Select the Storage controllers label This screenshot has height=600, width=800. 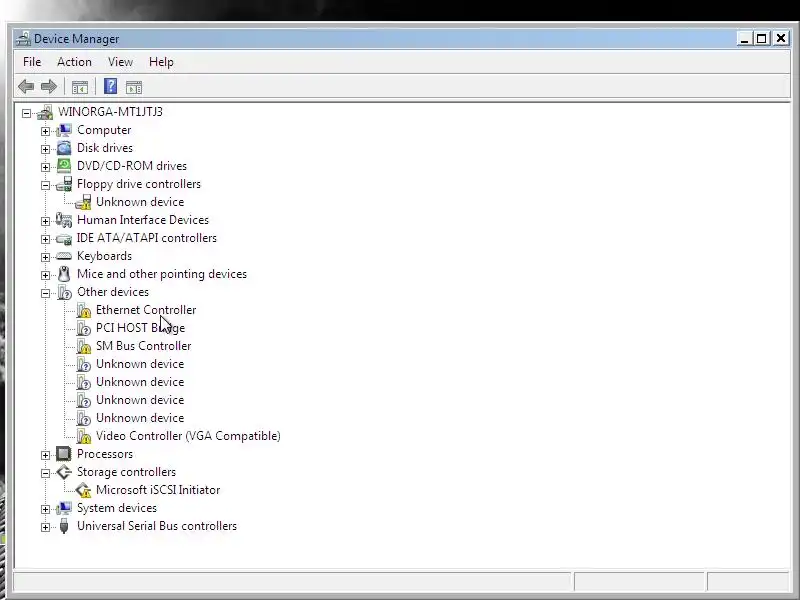[126, 472]
